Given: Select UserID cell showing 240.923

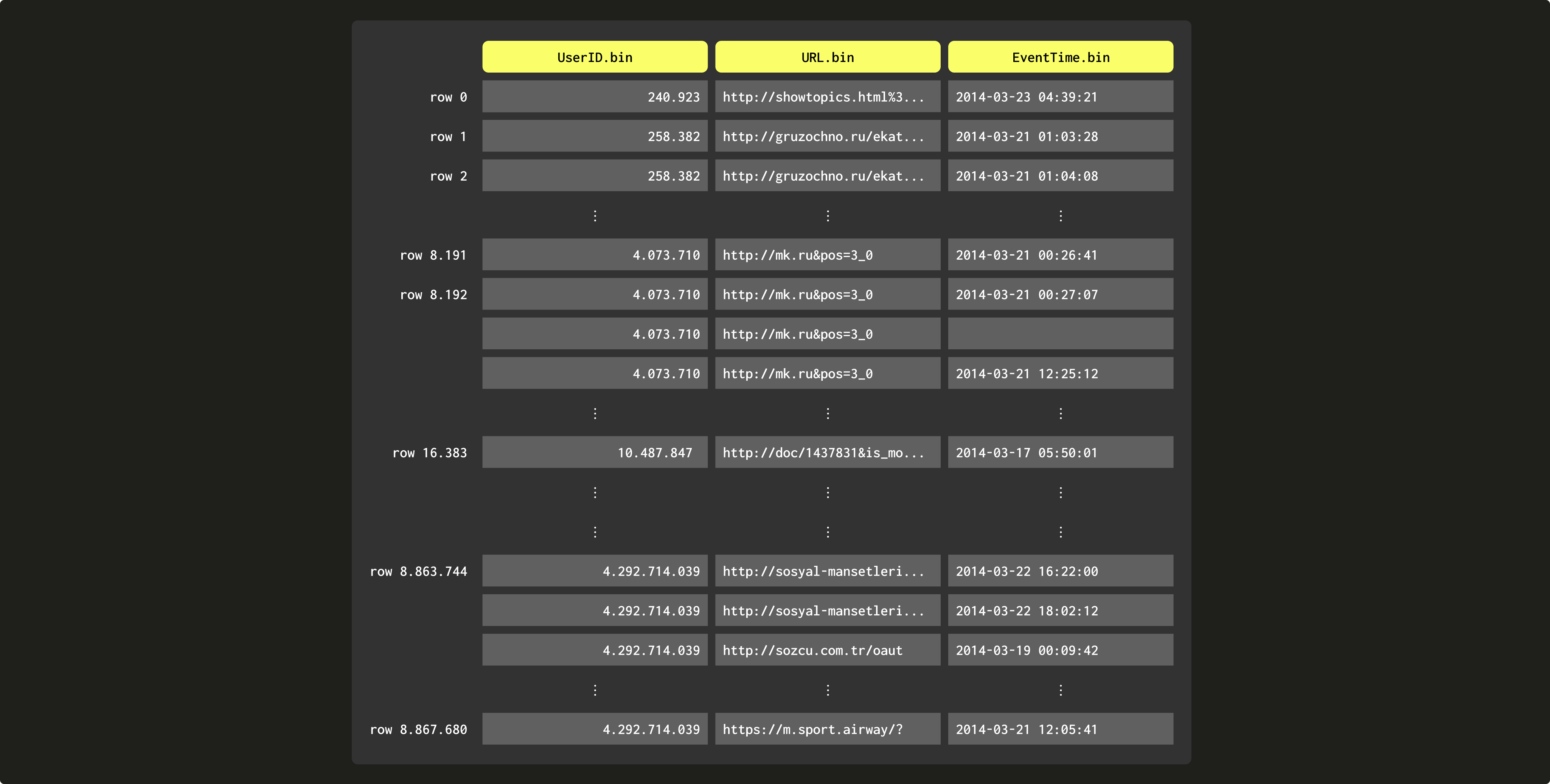Looking at the screenshot, I should (x=595, y=97).
